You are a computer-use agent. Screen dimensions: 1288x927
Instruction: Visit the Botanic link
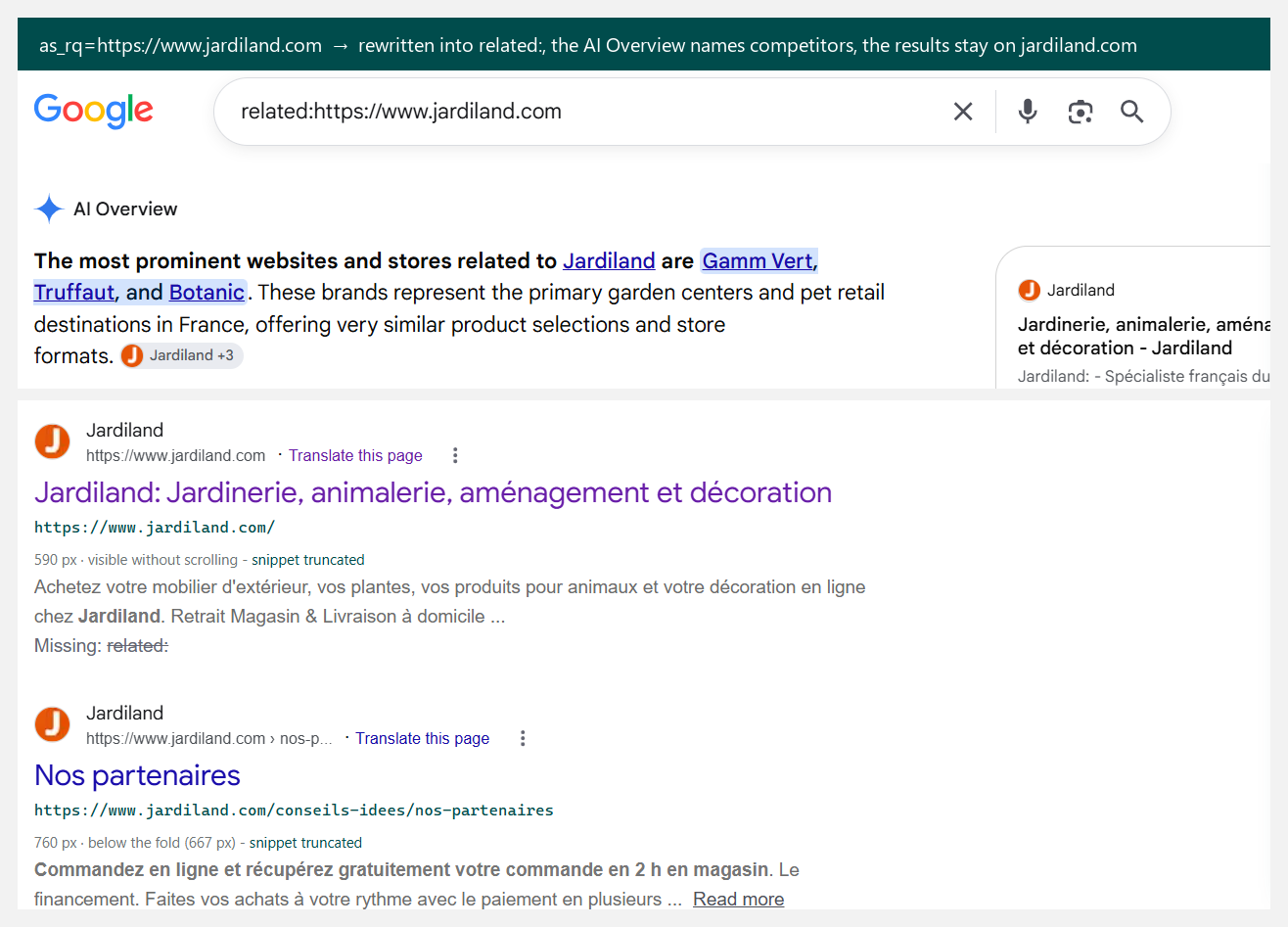tap(207, 292)
